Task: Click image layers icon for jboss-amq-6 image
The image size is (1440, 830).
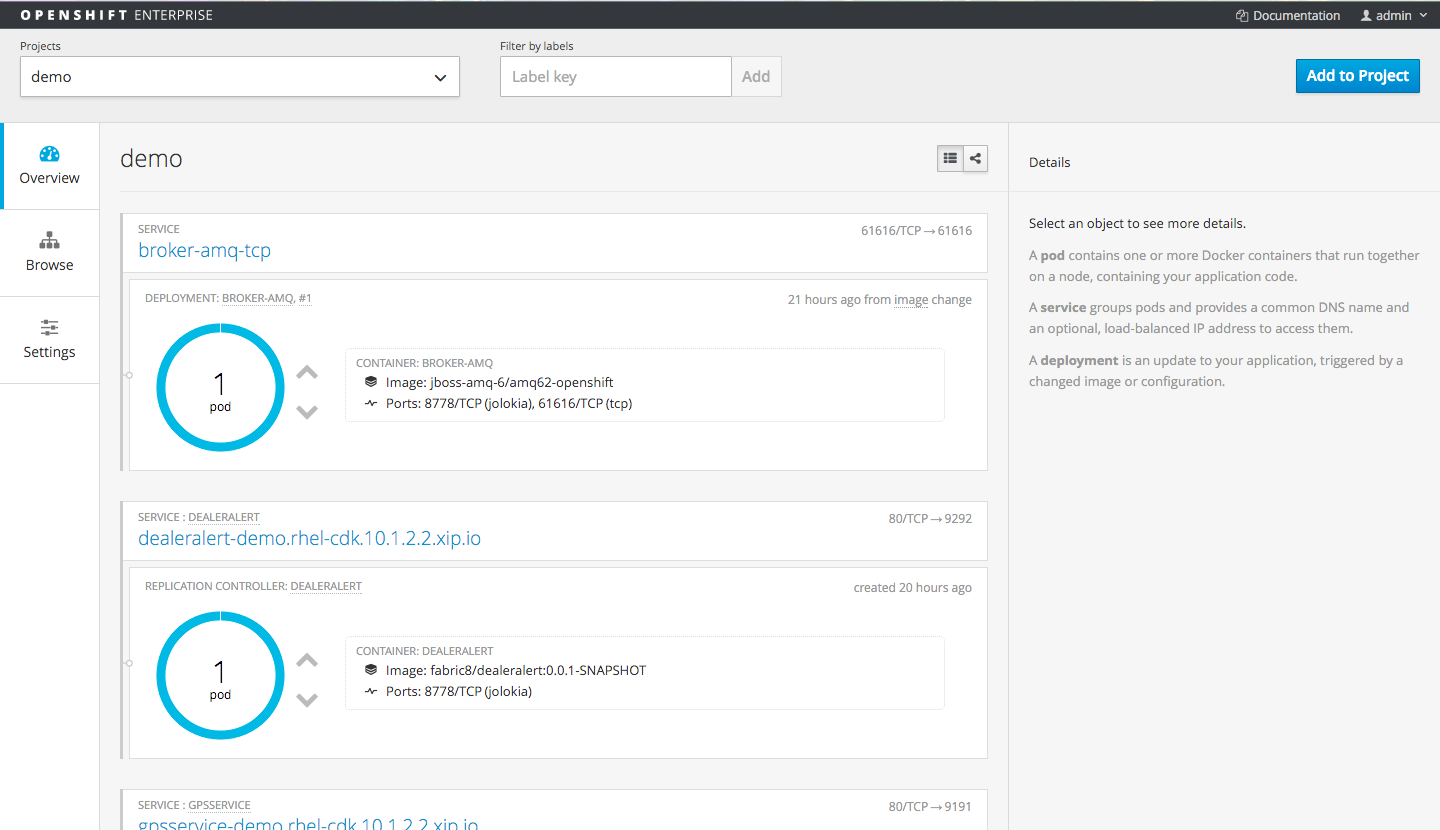Action: (x=371, y=382)
